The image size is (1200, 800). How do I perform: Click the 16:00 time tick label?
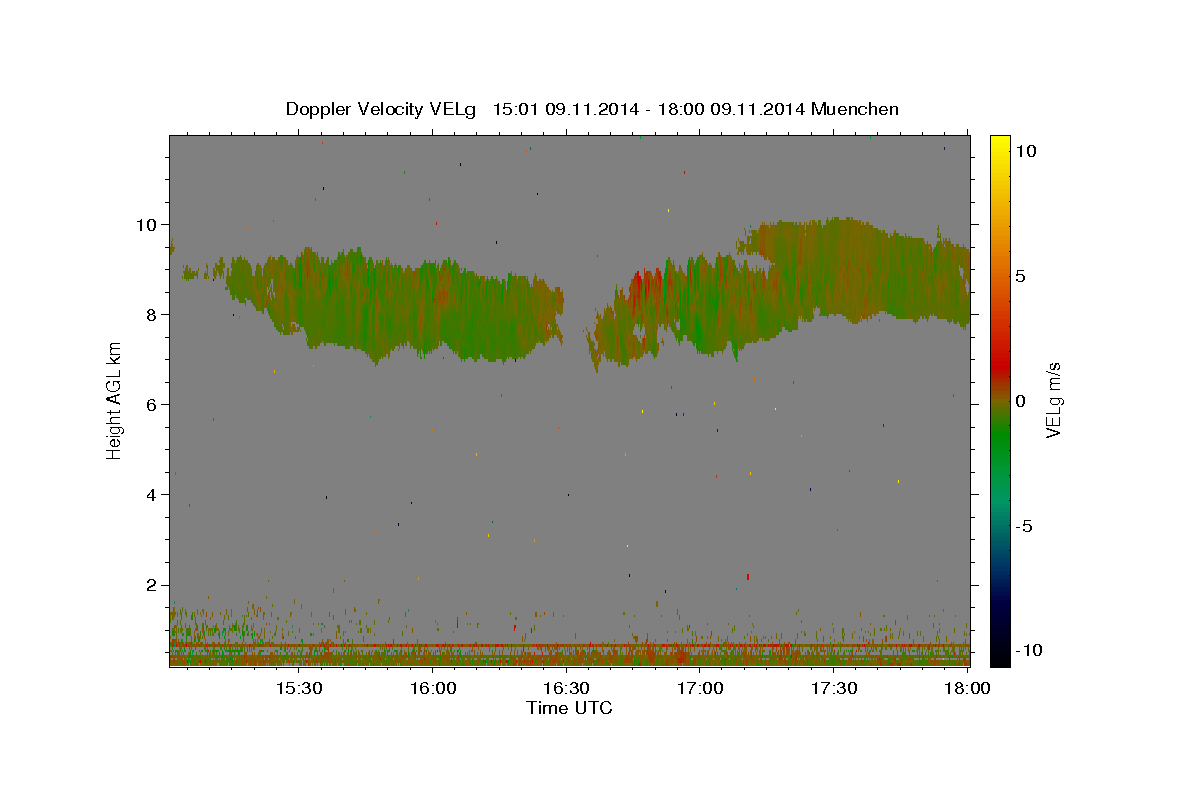coord(432,688)
